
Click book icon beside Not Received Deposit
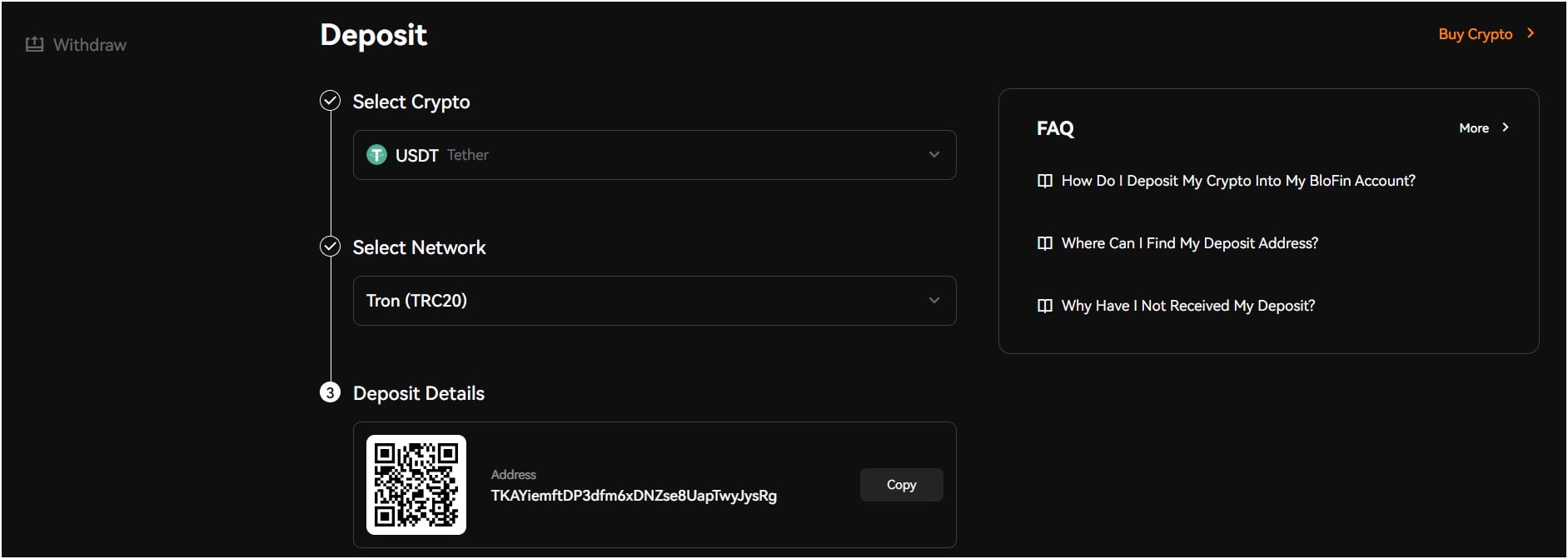pyautogui.click(x=1045, y=306)
